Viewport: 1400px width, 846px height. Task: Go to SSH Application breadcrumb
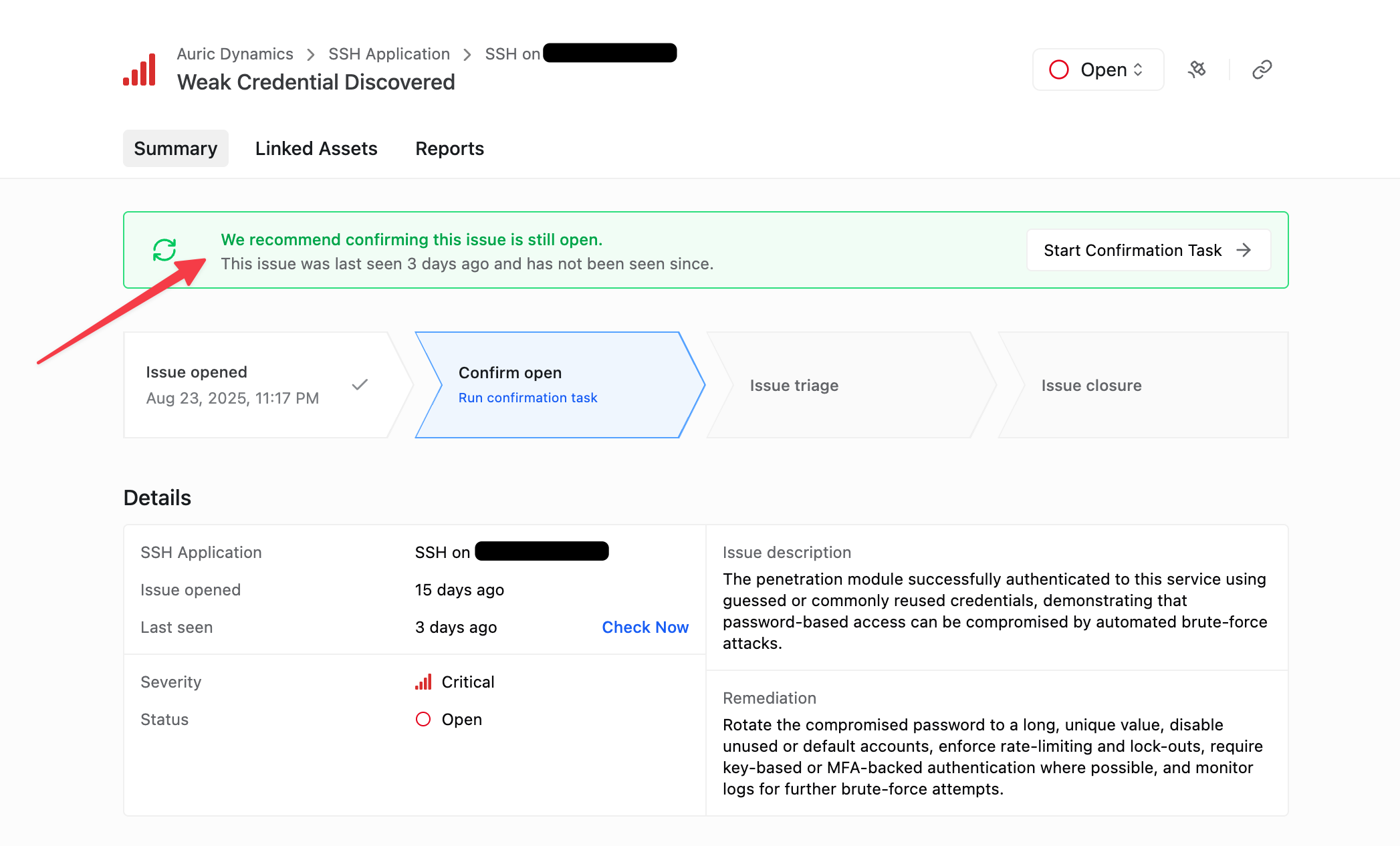[389, 54]
